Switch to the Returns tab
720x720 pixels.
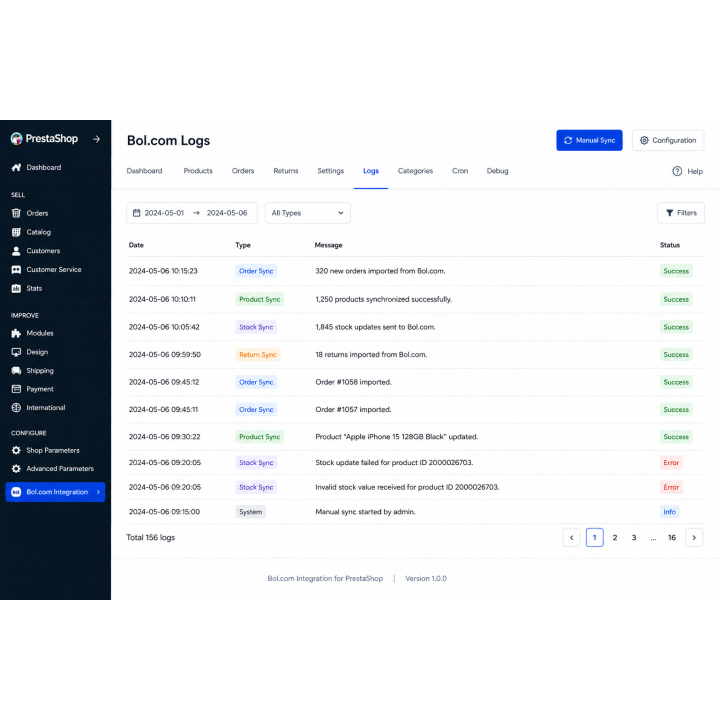(286, 171)
